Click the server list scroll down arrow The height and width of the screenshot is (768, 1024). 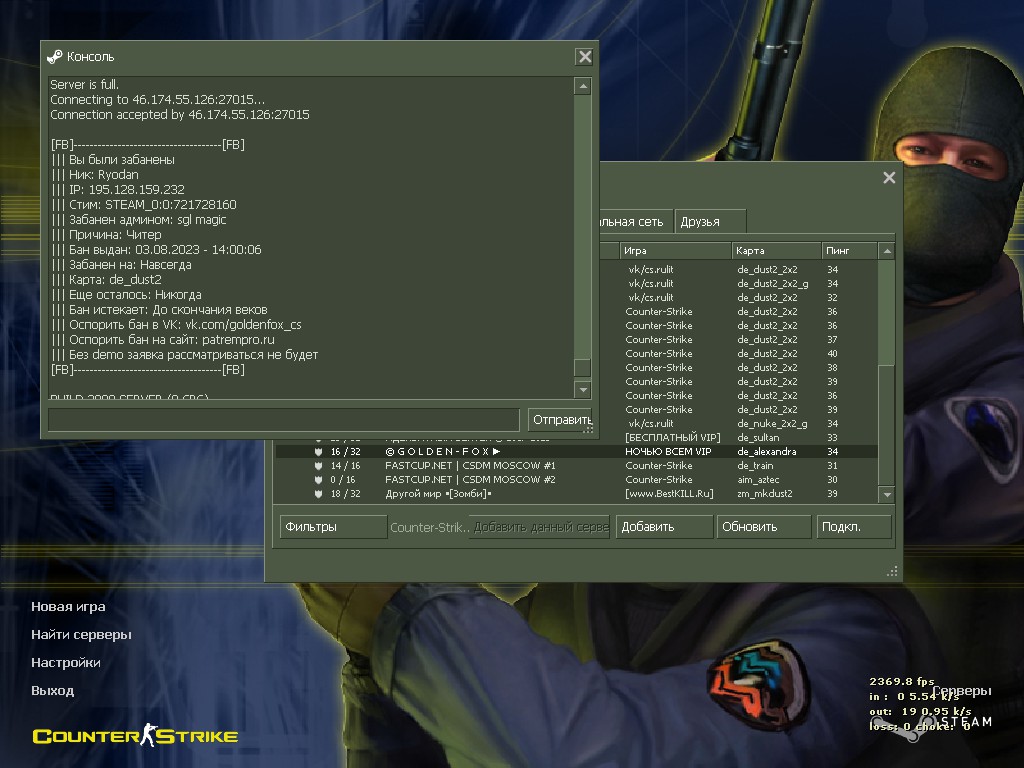(886, 494)
